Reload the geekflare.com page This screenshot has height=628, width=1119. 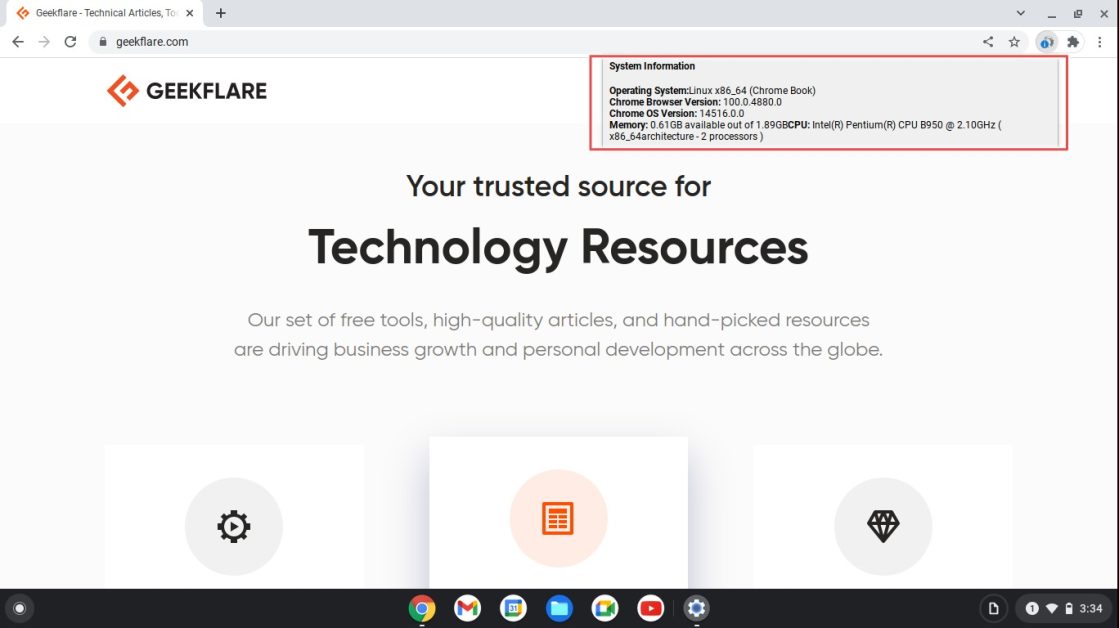coord(70,41)
